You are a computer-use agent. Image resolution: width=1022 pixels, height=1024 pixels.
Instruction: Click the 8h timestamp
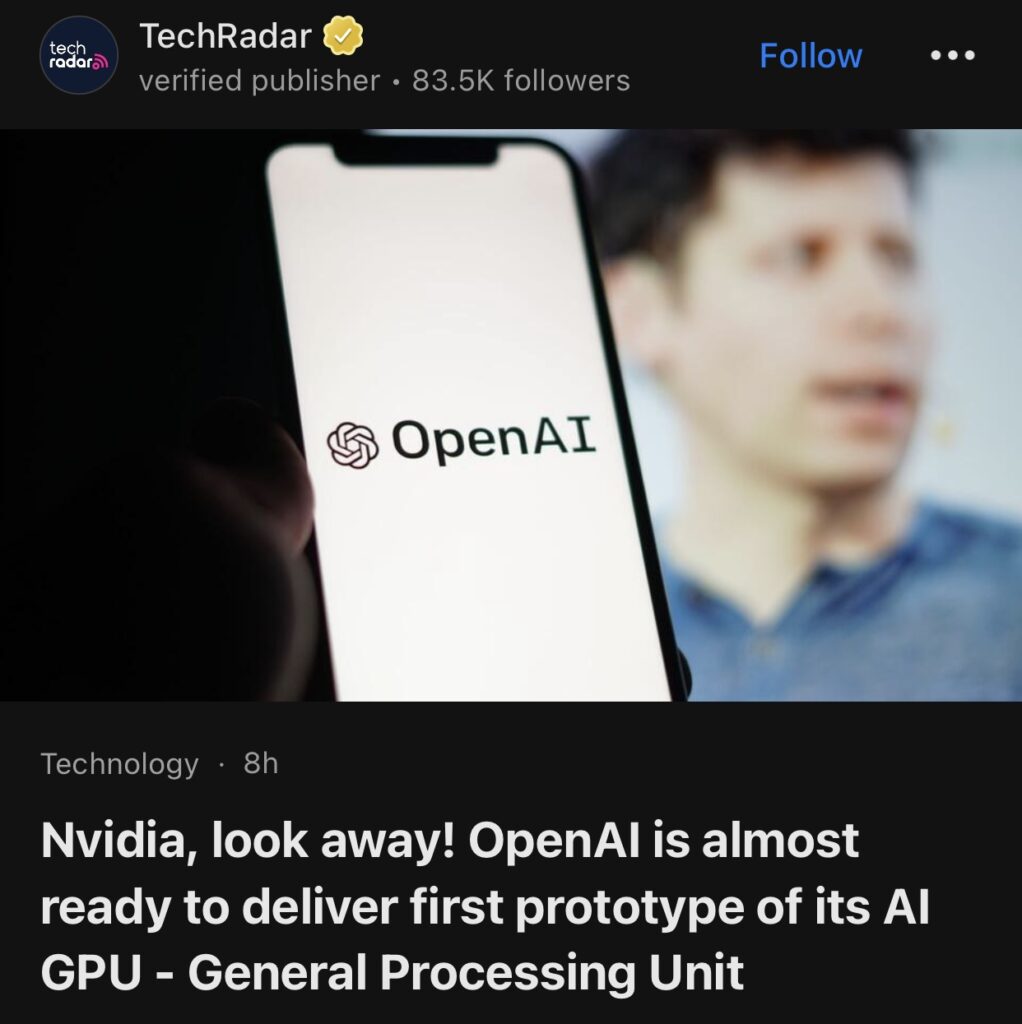[x=261, y=763]
